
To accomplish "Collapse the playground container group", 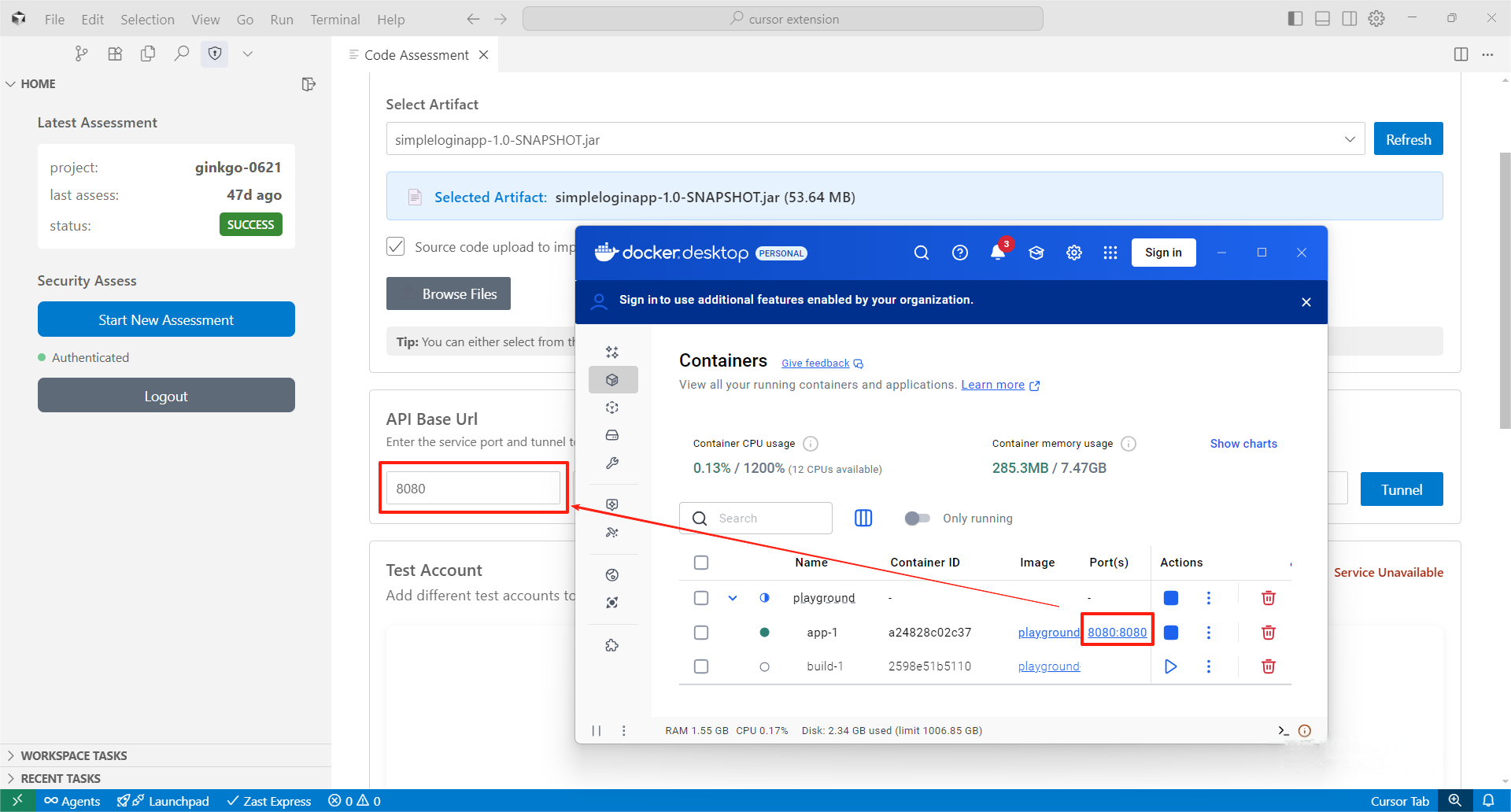I will [733, 598].
